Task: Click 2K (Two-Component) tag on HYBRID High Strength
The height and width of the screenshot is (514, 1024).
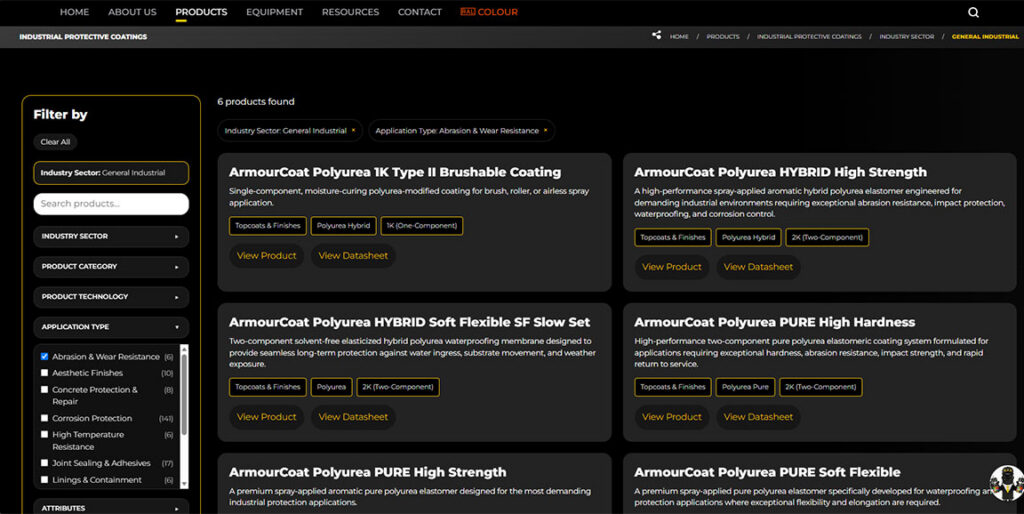Action: (827, 237)
